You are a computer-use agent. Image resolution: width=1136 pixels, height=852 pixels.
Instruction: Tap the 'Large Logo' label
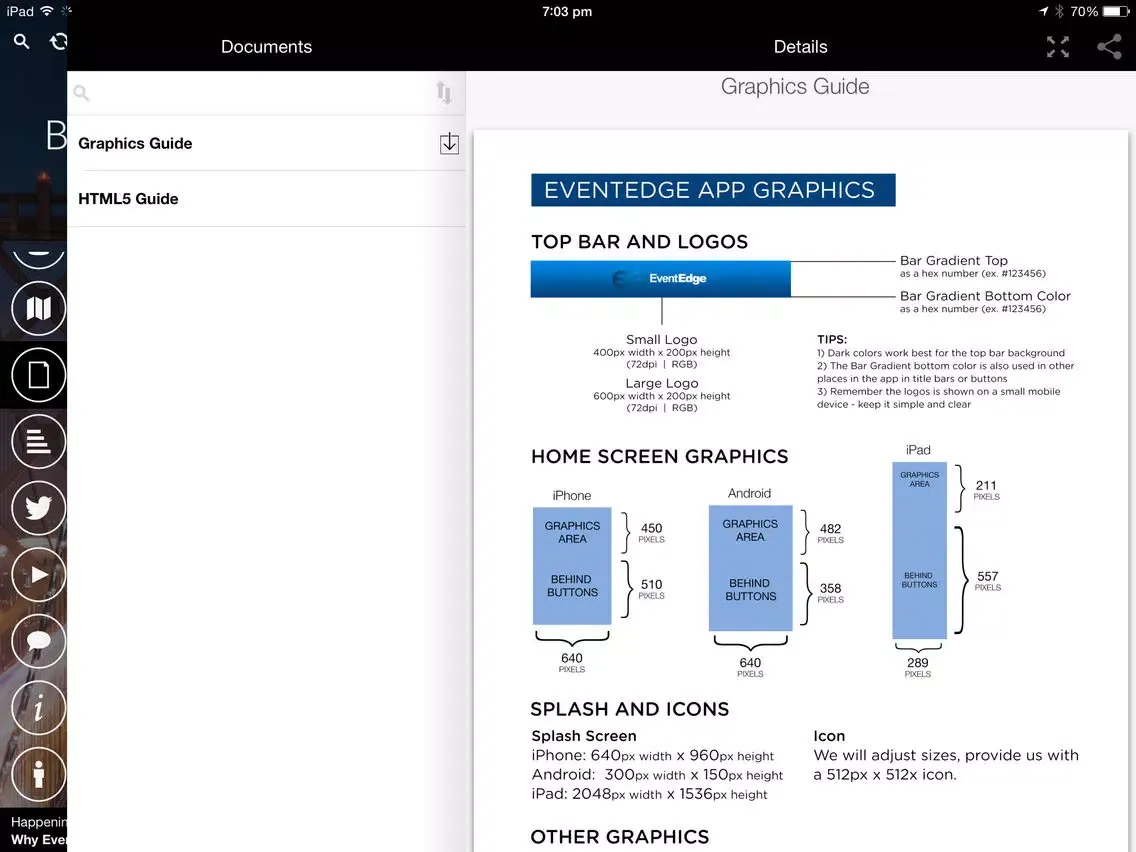pyautogui.click(x=661, y=383)
